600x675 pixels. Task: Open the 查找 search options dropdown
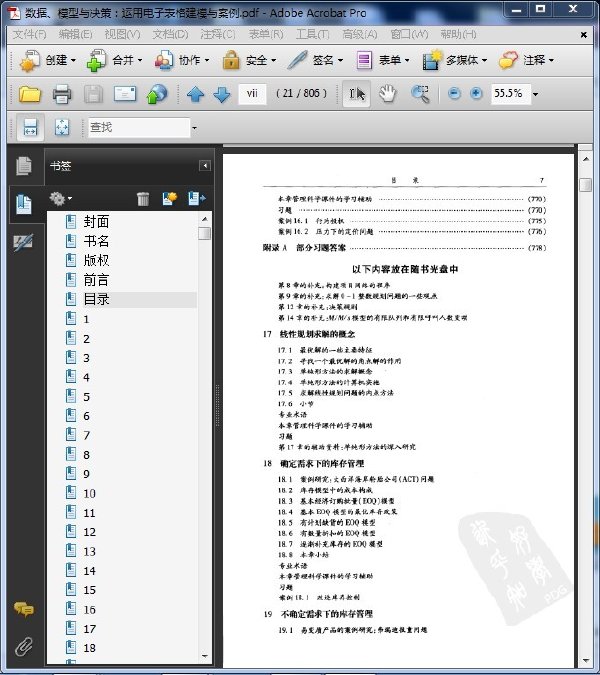click(194, 128)
